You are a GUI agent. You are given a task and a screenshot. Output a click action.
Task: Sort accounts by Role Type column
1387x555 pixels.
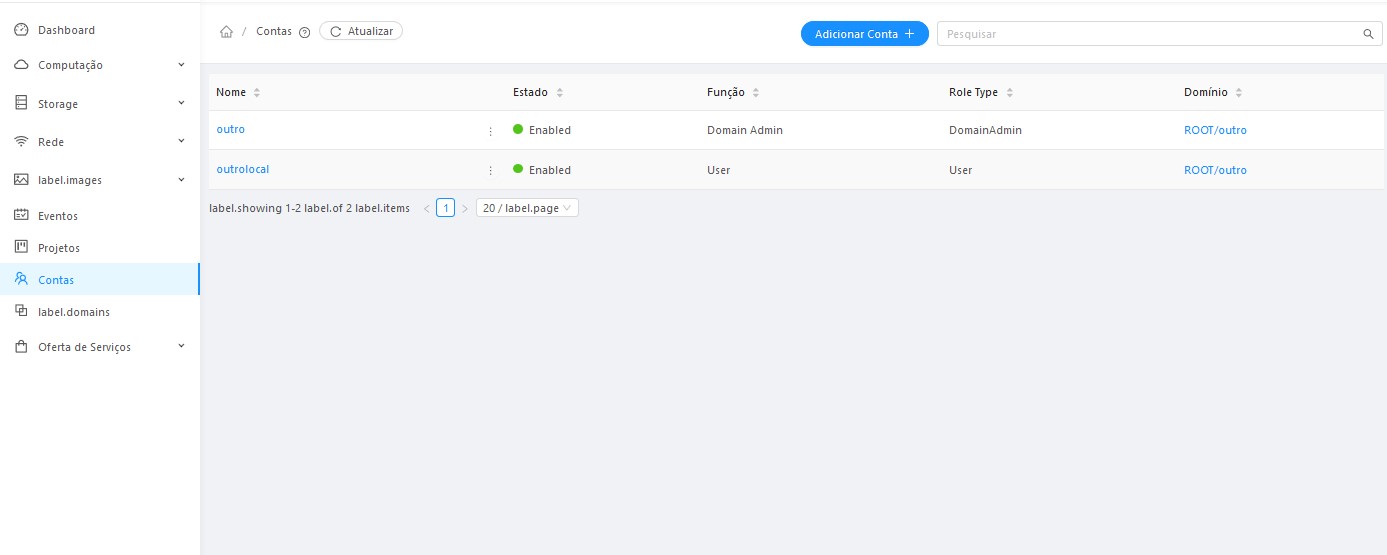(x=1010, y=93)
